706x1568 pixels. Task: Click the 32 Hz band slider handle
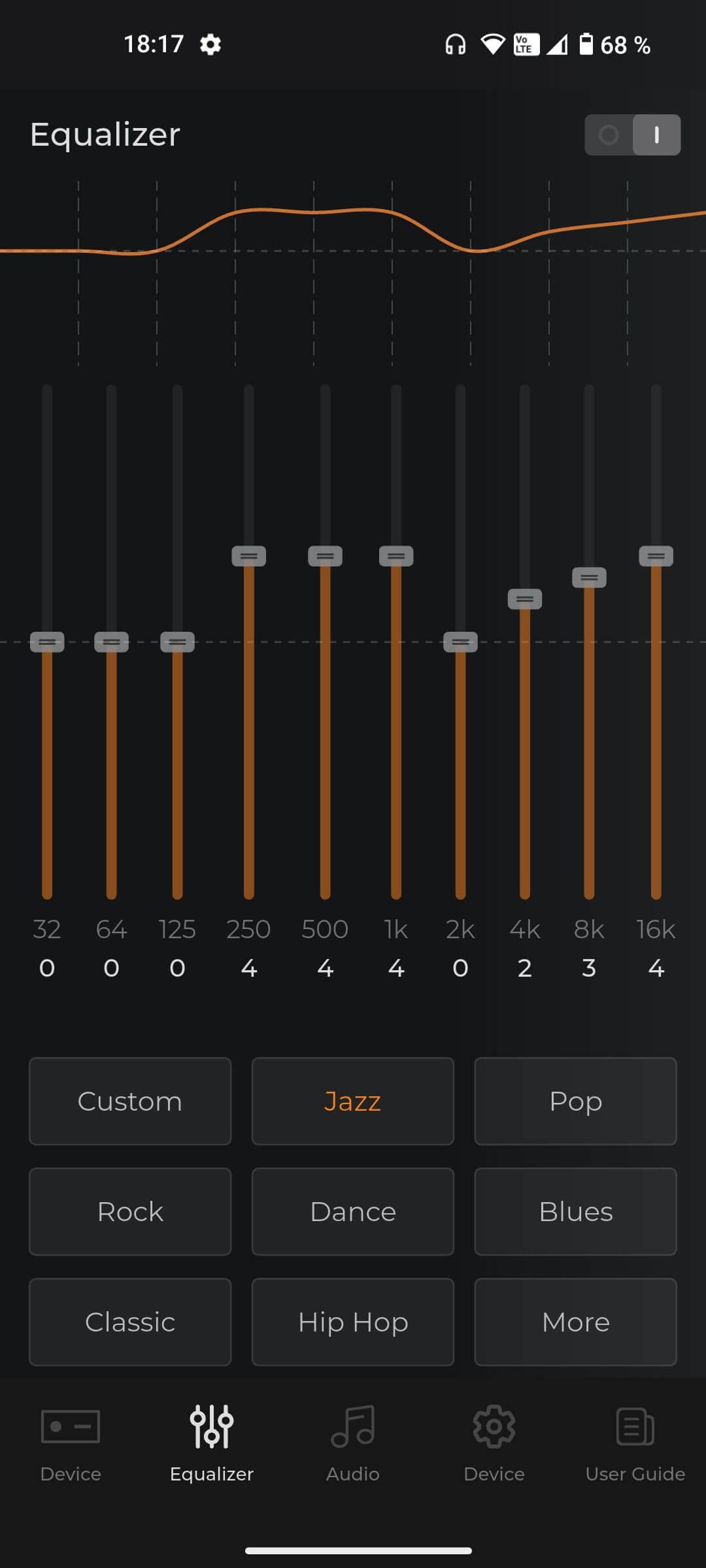pyautogui.click(x=47, y=642)
